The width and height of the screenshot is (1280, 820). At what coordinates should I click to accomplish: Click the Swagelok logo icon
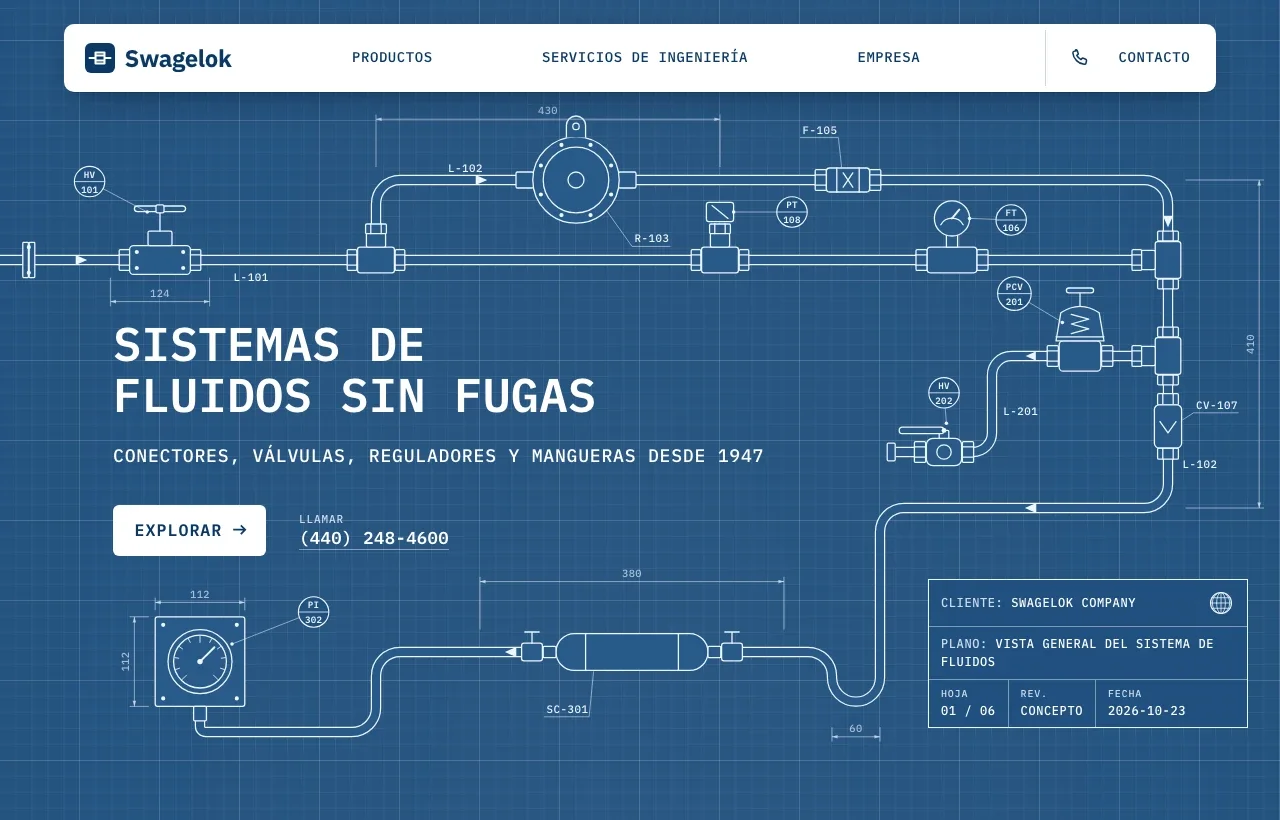[x=100, y=58]
